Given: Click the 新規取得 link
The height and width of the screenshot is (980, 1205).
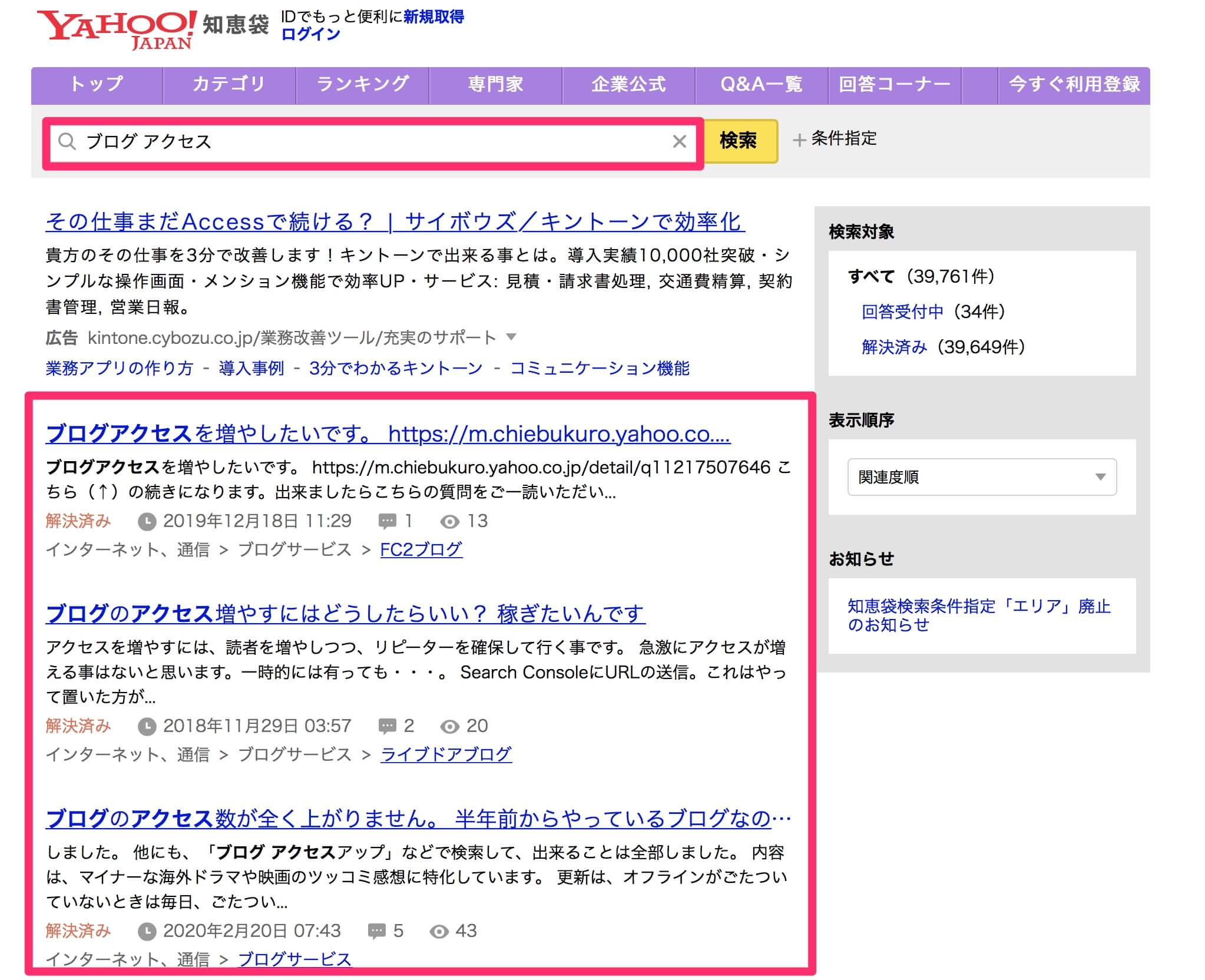Looking at the screenshot, I should click(x=434, y=16).
